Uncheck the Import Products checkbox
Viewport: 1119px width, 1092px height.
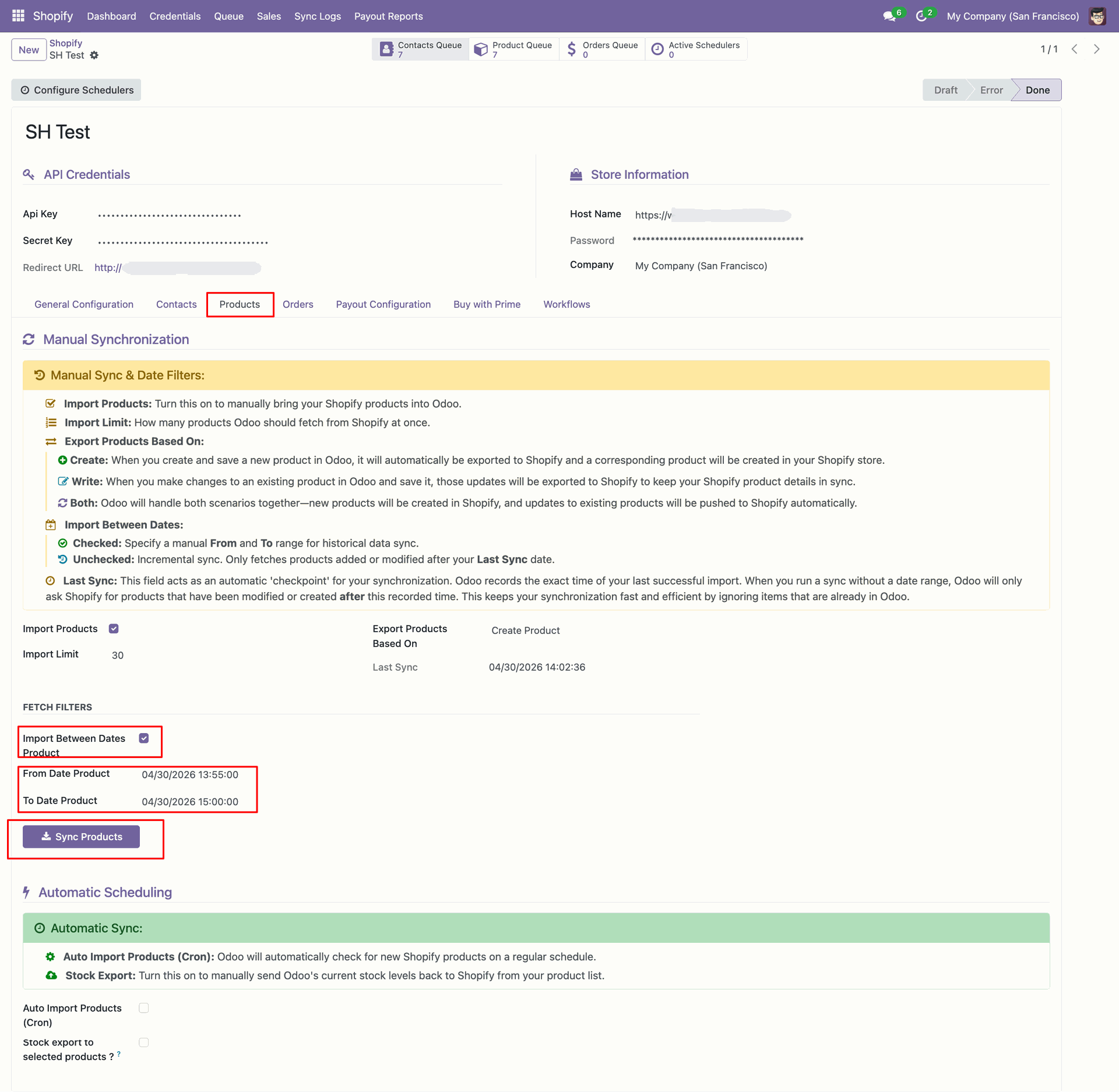114,629
